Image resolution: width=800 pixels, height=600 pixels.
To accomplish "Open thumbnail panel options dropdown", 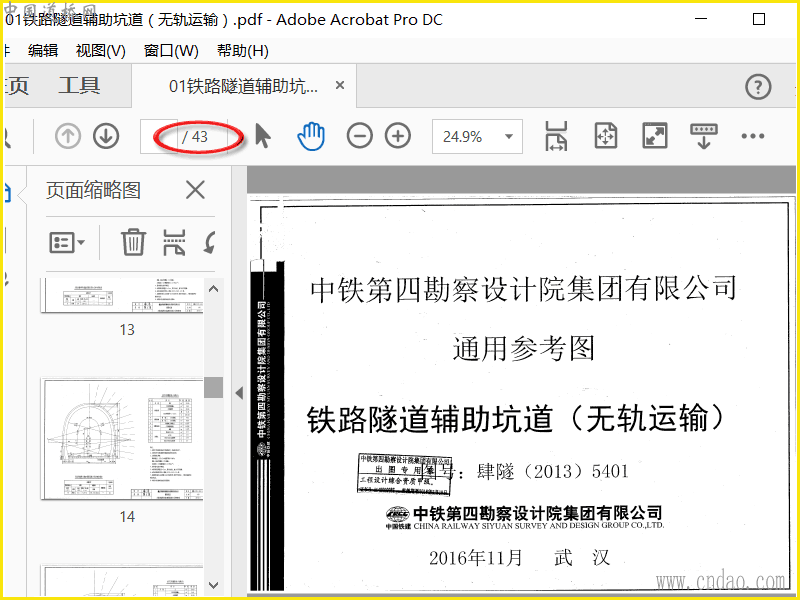I will pos(67,242).
